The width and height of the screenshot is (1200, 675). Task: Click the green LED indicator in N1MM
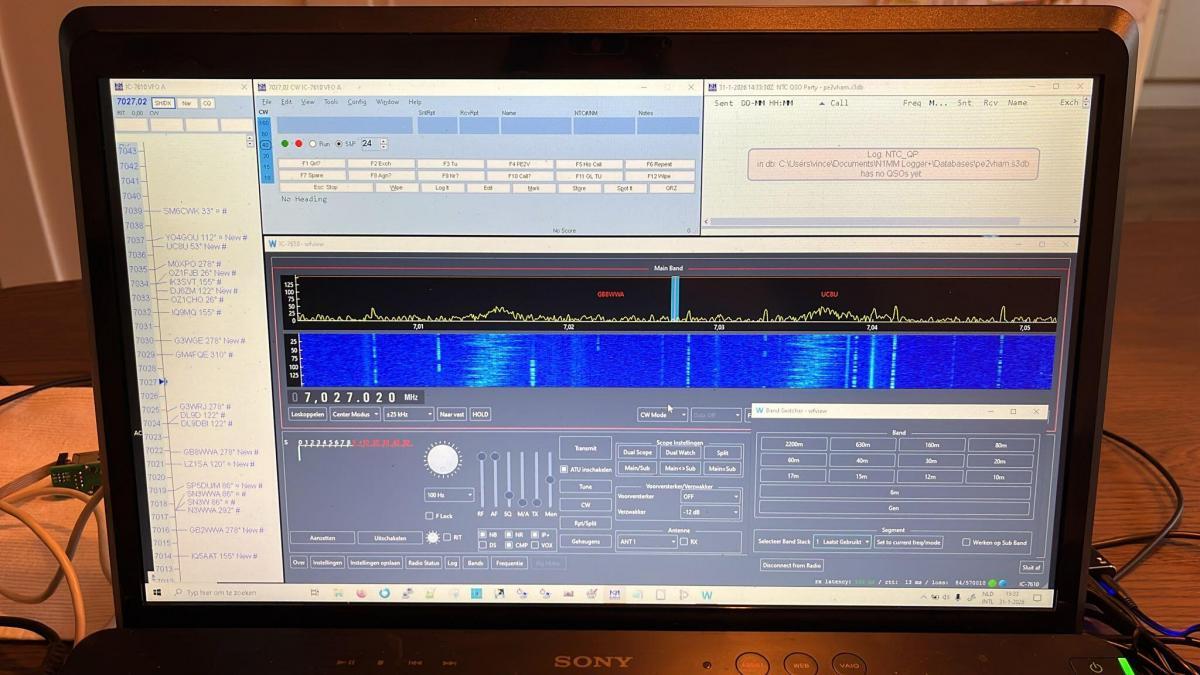(x=285, y=143)
